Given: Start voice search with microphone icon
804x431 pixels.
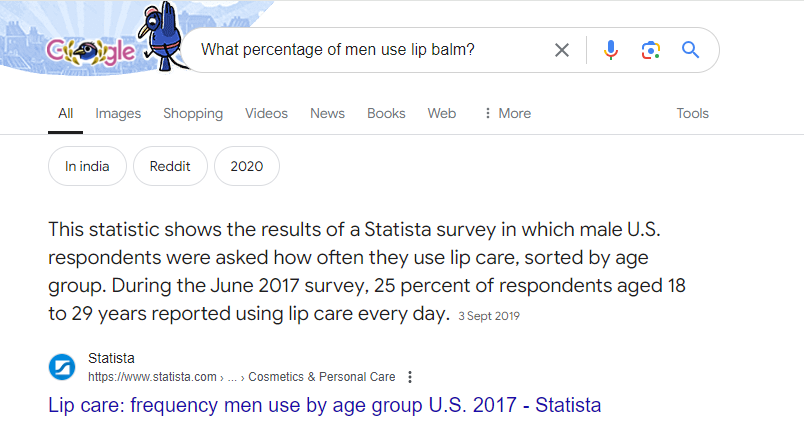Looking at the screenshot, I should click(611, 50).
